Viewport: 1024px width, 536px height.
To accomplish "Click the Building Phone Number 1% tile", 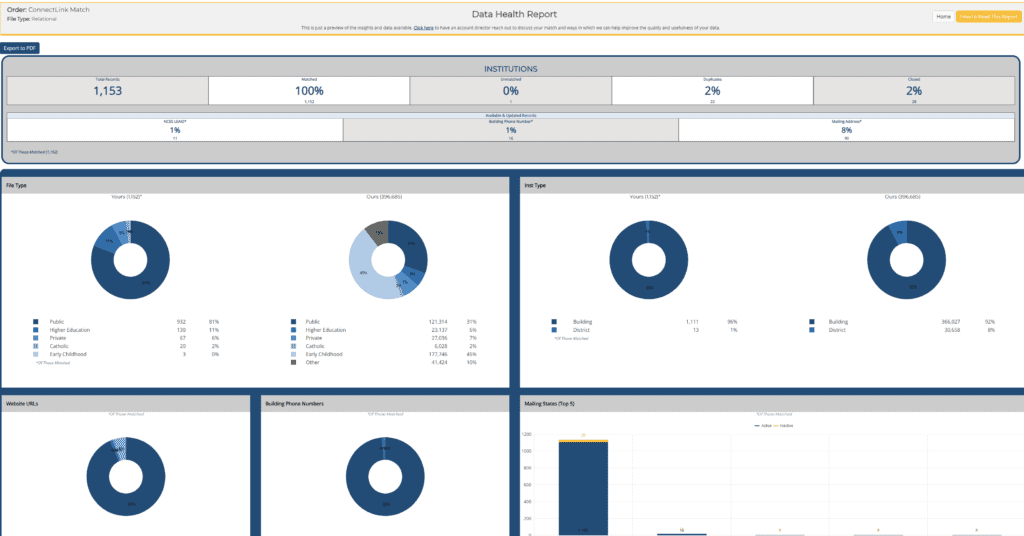I will pyautogui.click(x=510, y=130).
